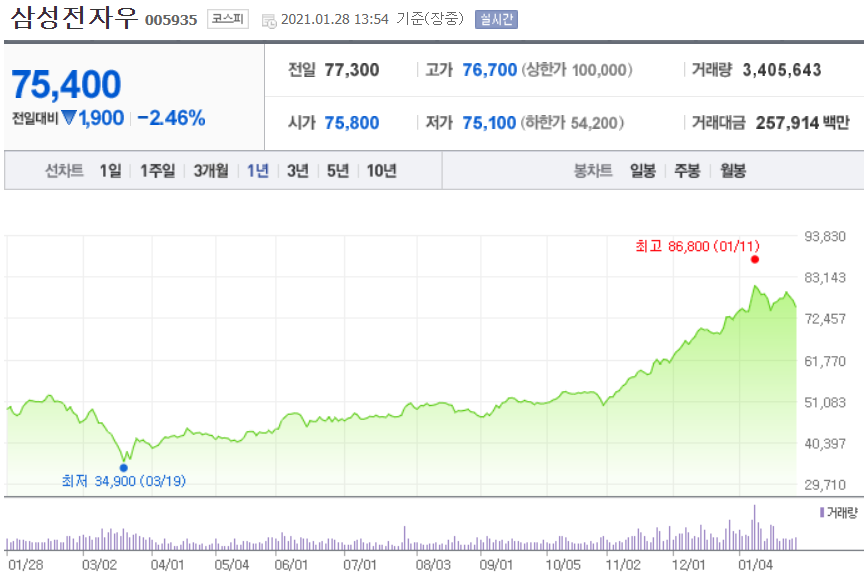Click the stock code 005935

pyautogui.click(x=171, y=20)
